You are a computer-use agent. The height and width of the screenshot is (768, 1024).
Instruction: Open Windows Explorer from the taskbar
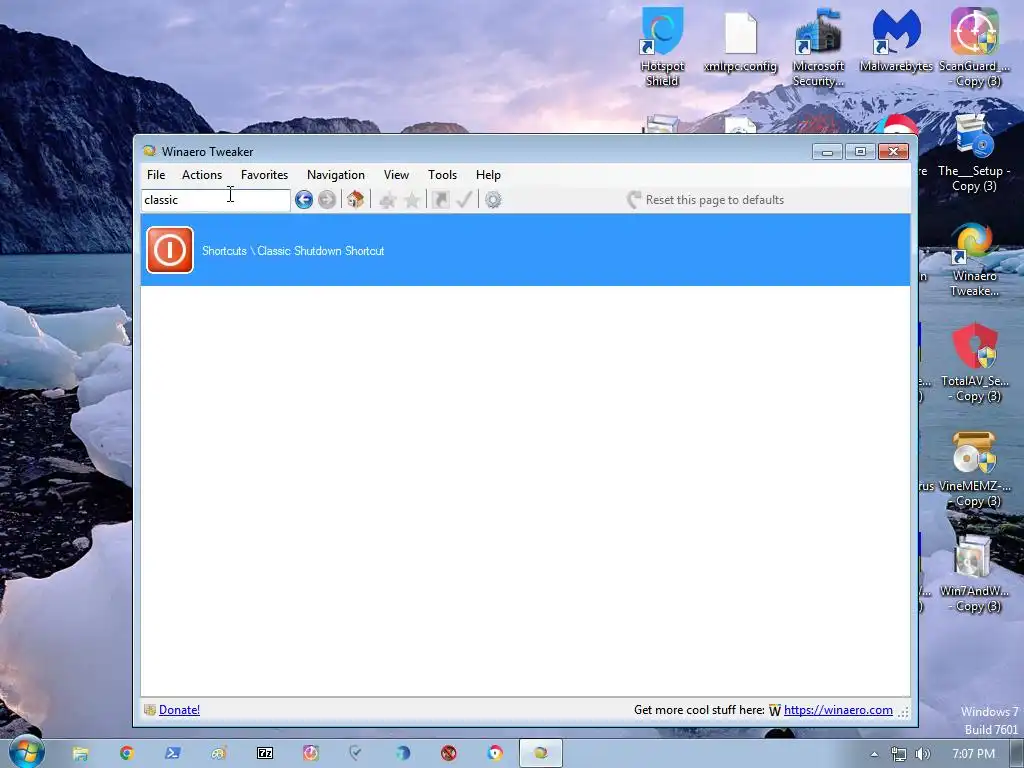[80, 754]
